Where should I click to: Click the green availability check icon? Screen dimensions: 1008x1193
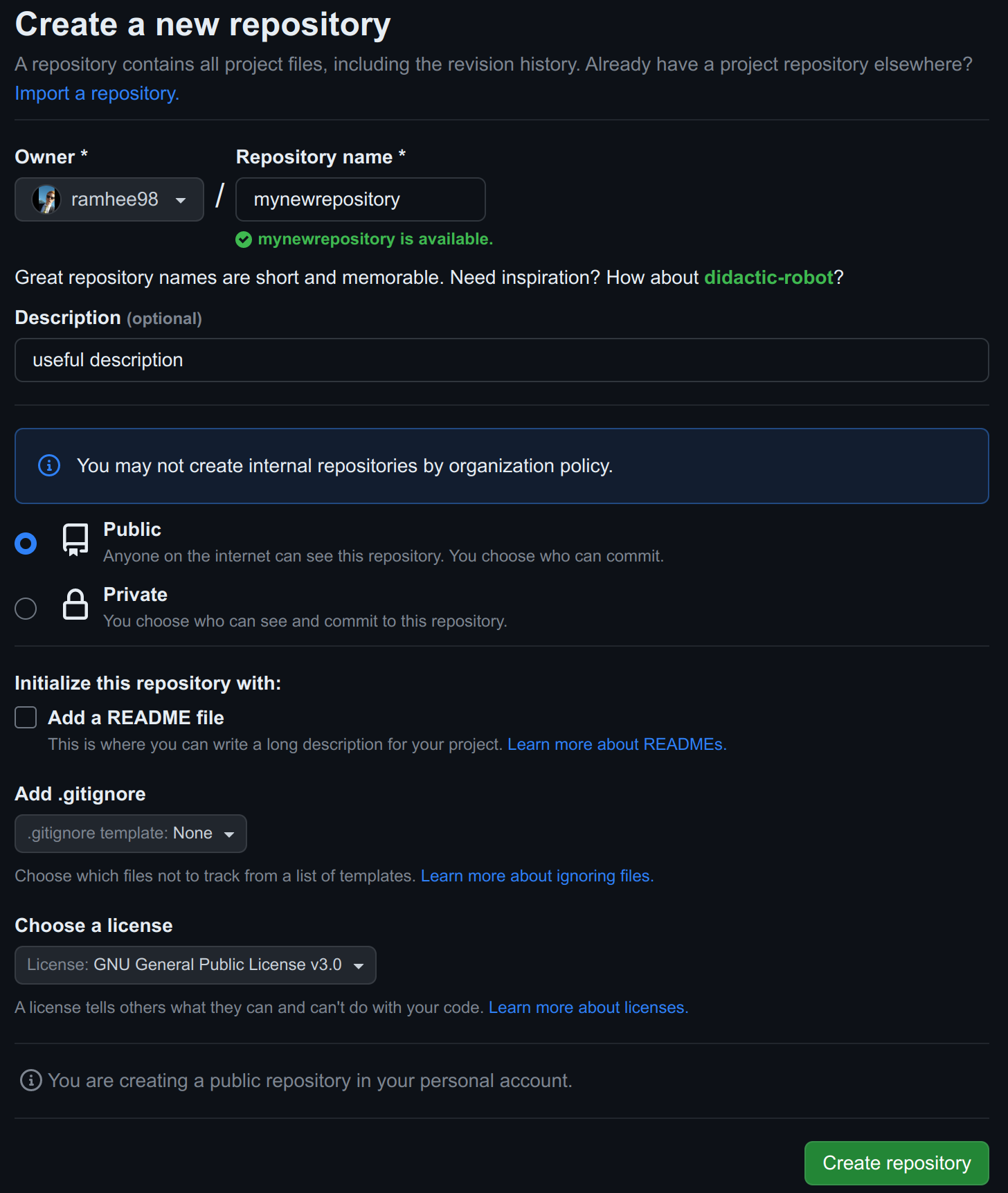[244, 239]
